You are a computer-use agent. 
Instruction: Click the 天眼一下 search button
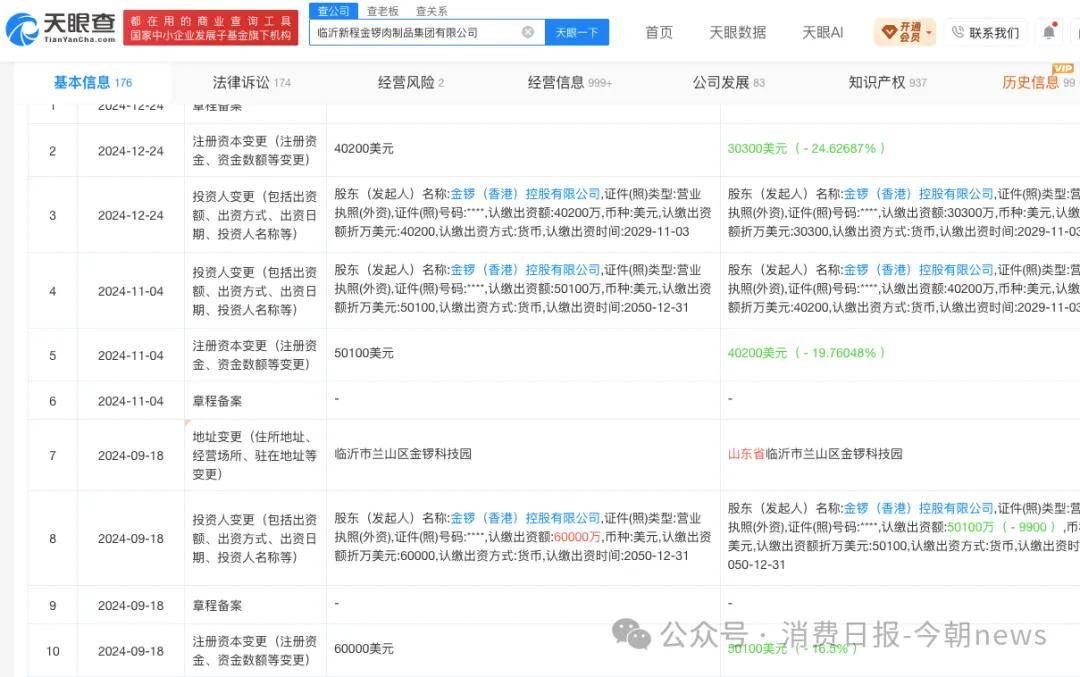(577, 32)
